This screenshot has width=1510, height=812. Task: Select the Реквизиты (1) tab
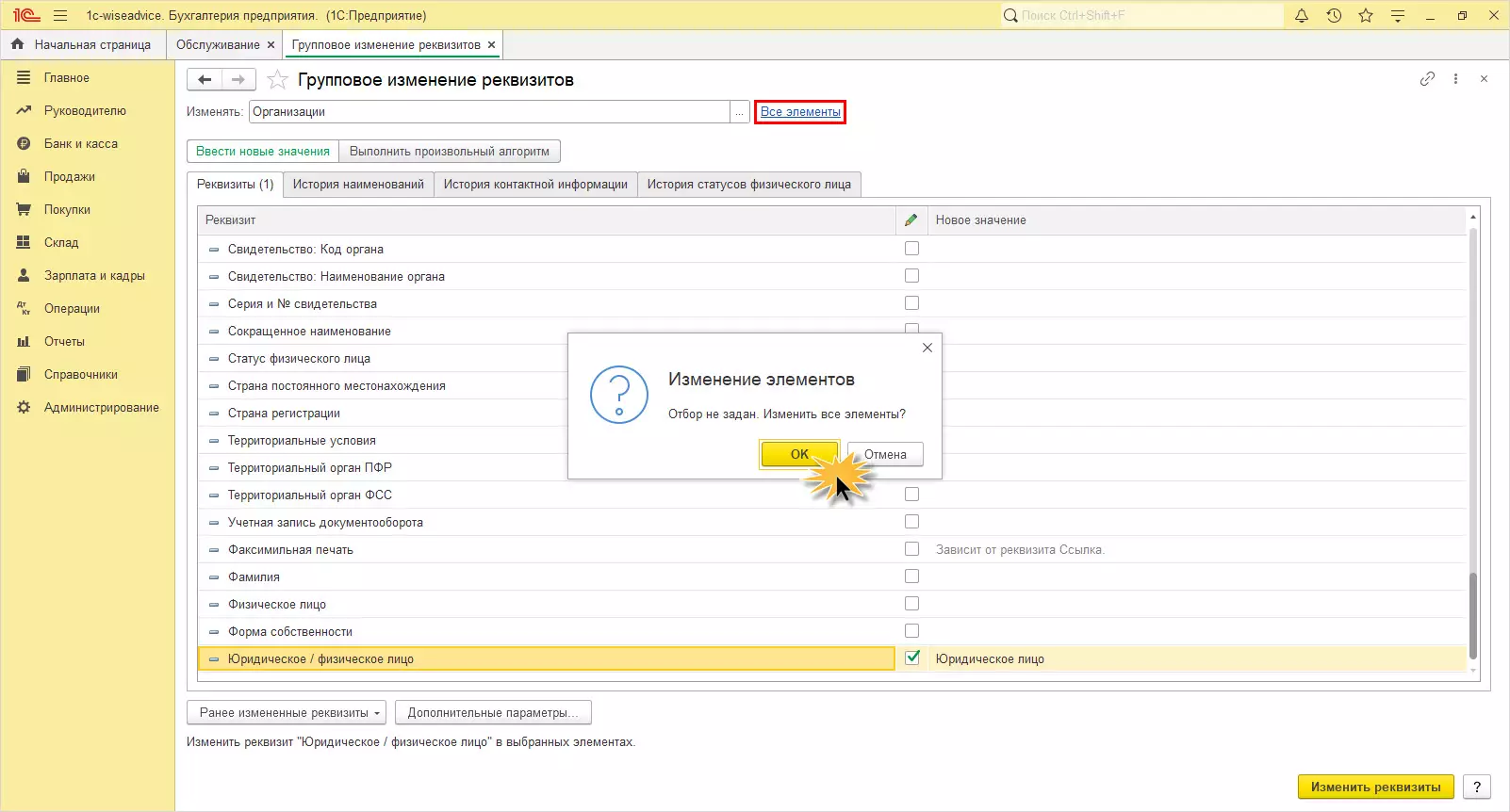(x=235, y=184)
